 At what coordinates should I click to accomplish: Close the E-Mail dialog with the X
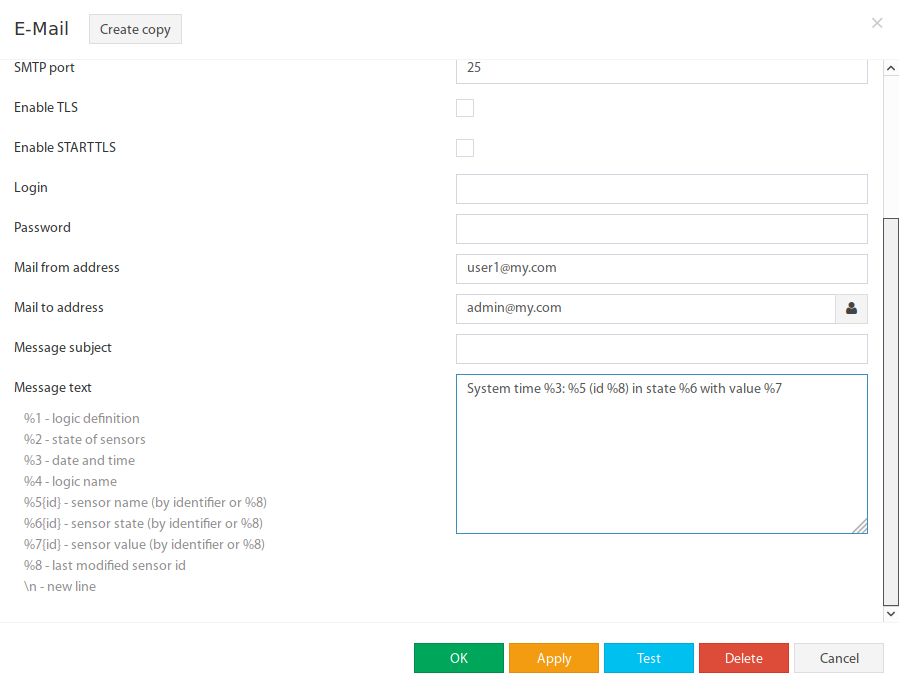click(877, 23)
